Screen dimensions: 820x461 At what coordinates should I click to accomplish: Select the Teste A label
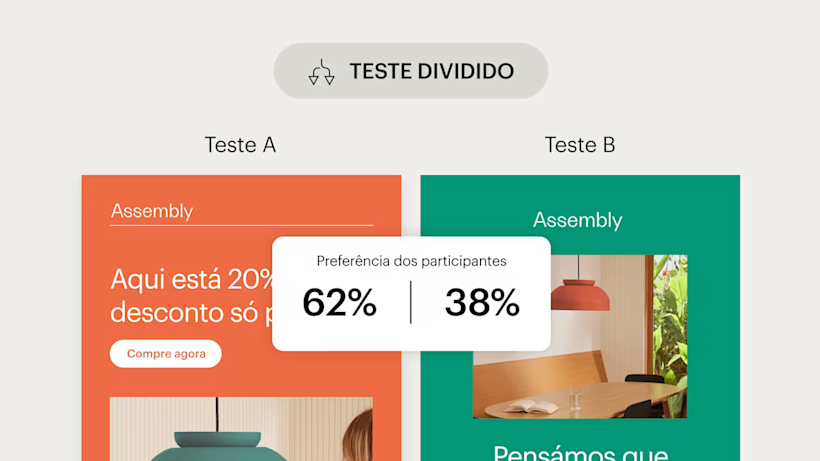(240, 145)
